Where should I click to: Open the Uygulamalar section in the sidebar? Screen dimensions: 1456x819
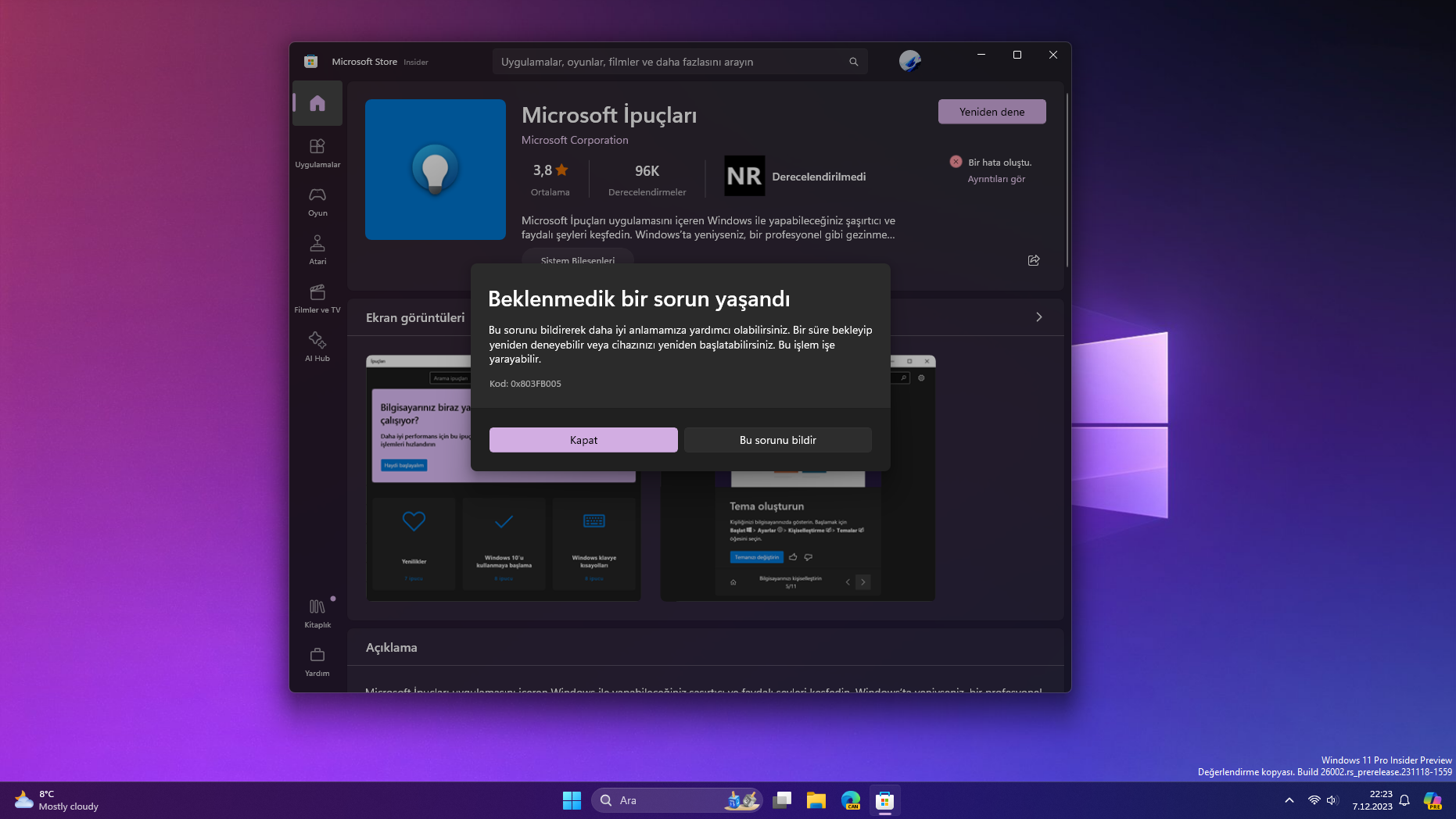(x=317, y=152)
